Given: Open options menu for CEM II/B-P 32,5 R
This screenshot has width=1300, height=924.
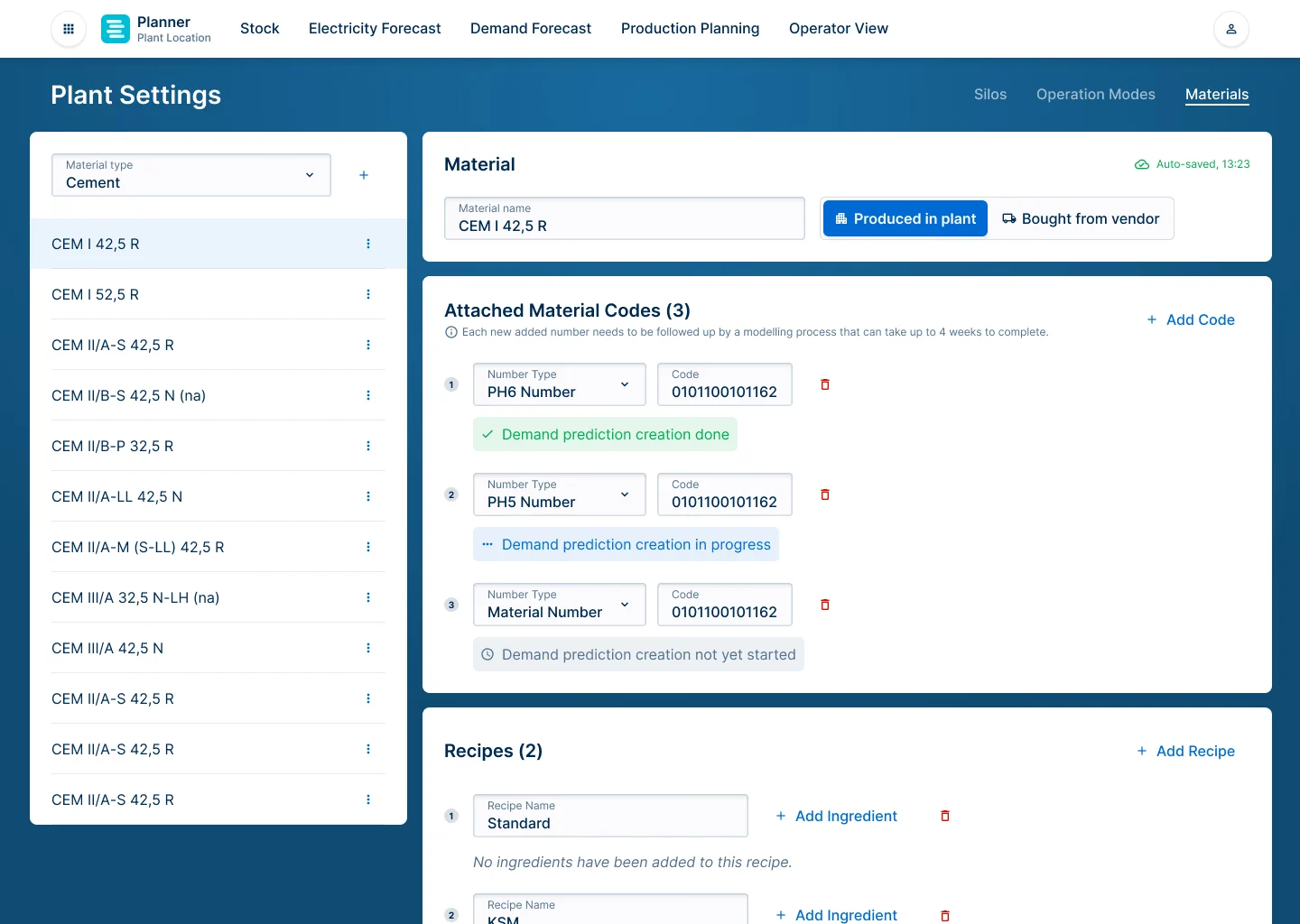Looking at the screenshot, I should (x=368, y=446).
